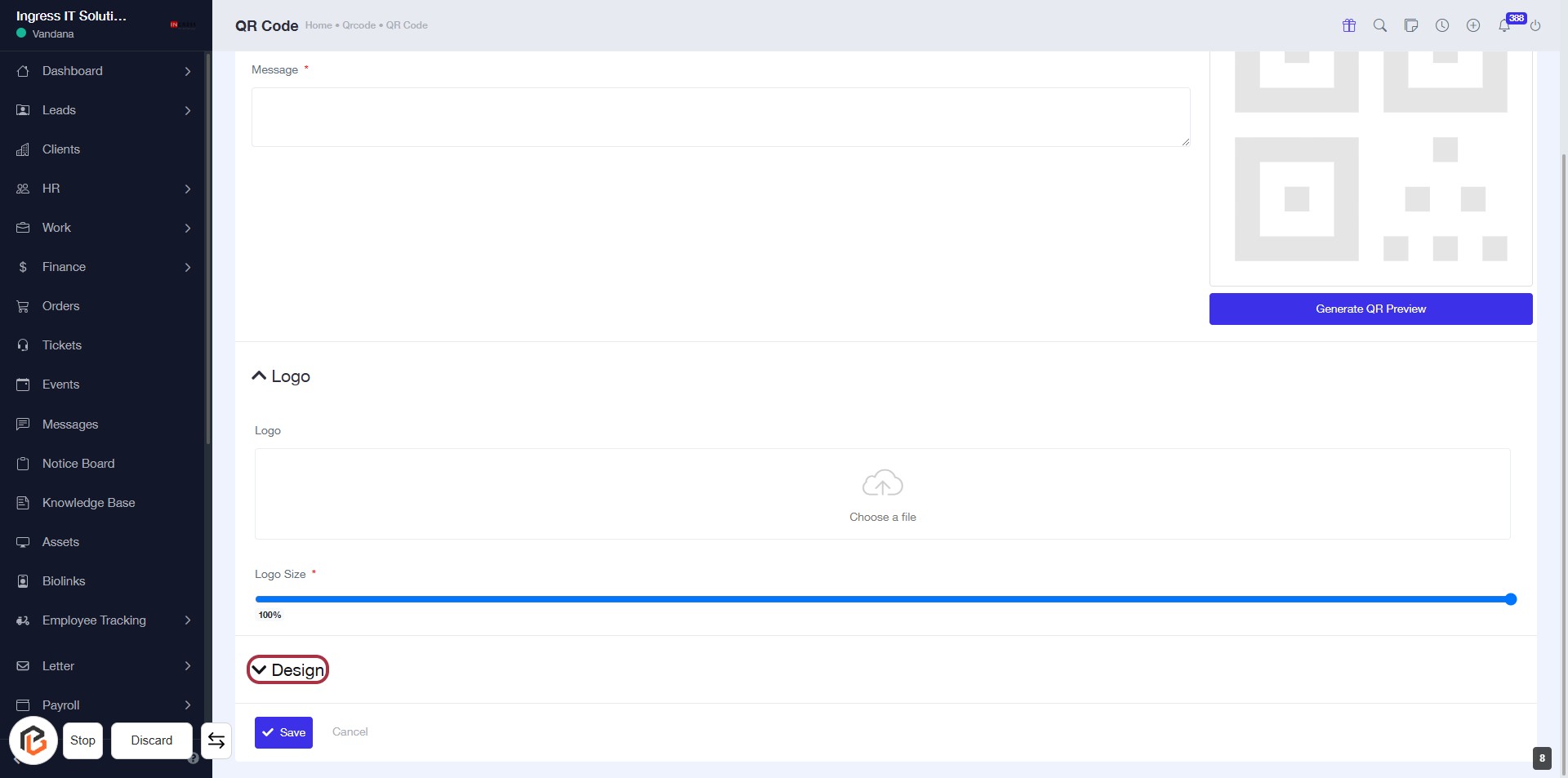Collapse the Logo section
Screen dimensions: 1568x778
281,376
